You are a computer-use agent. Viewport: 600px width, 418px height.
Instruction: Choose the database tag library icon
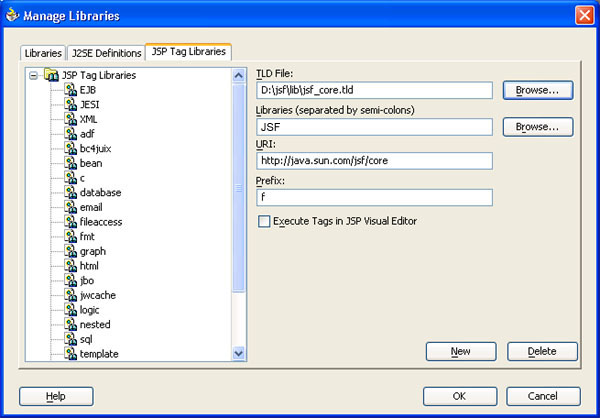coord(70,193)
